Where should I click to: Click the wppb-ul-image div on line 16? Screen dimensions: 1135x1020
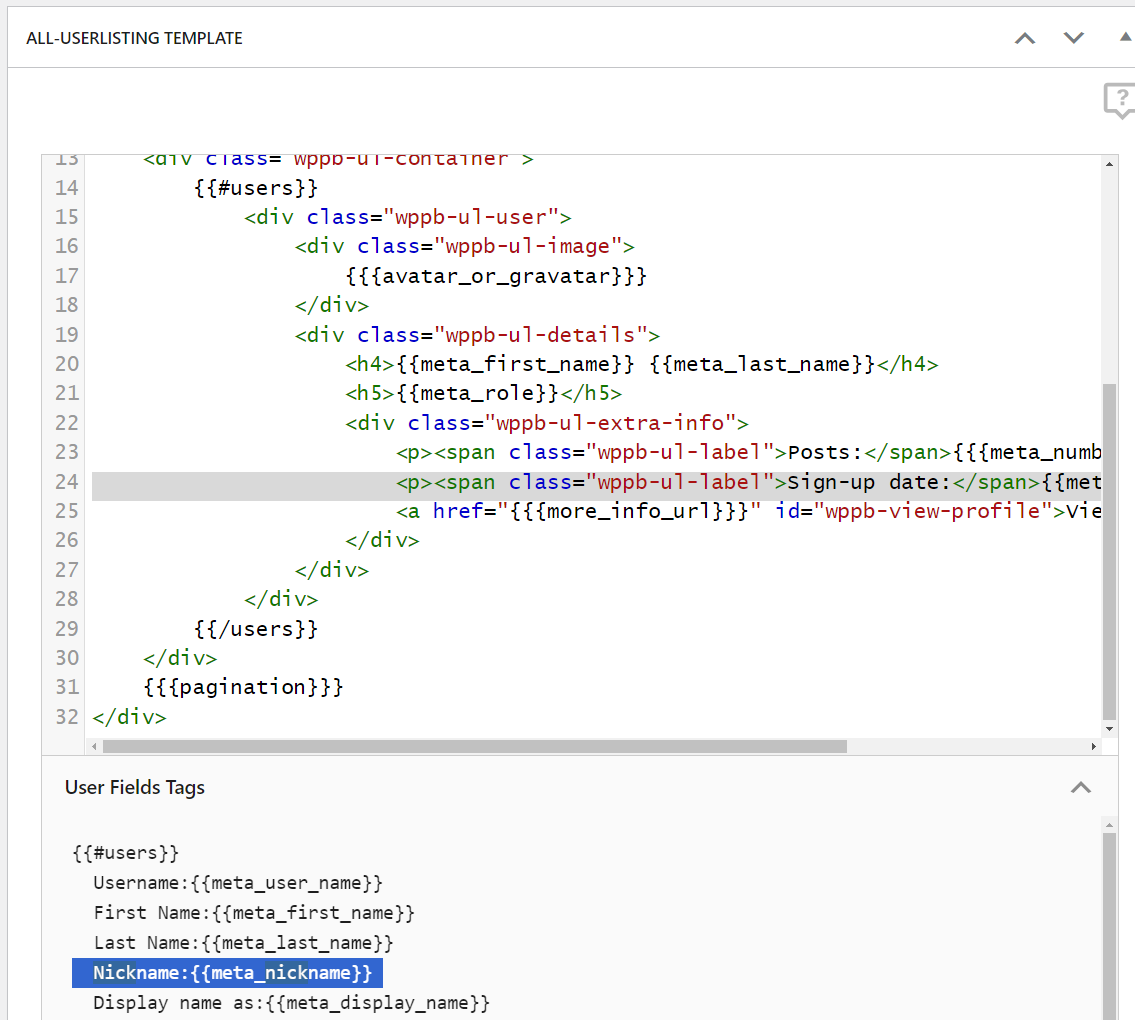click(x=465, y=247)
